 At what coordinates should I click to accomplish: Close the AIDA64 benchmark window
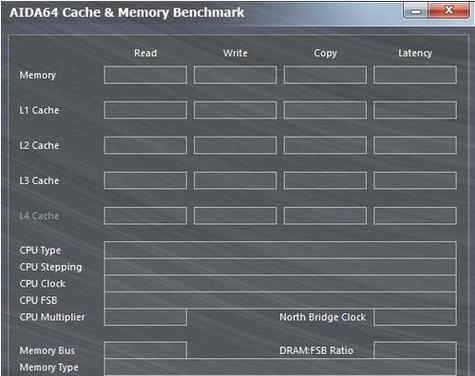tap(449, 11)
